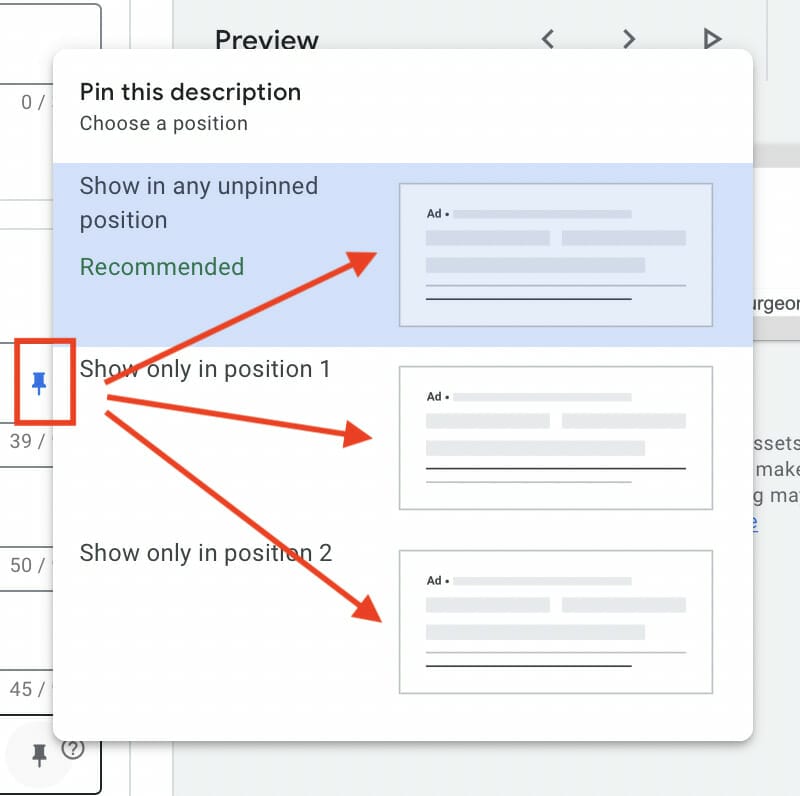Select the unpinned position ad preview thumbnail
The height and width of the screenshot is (796, 800).
[555, 254]
